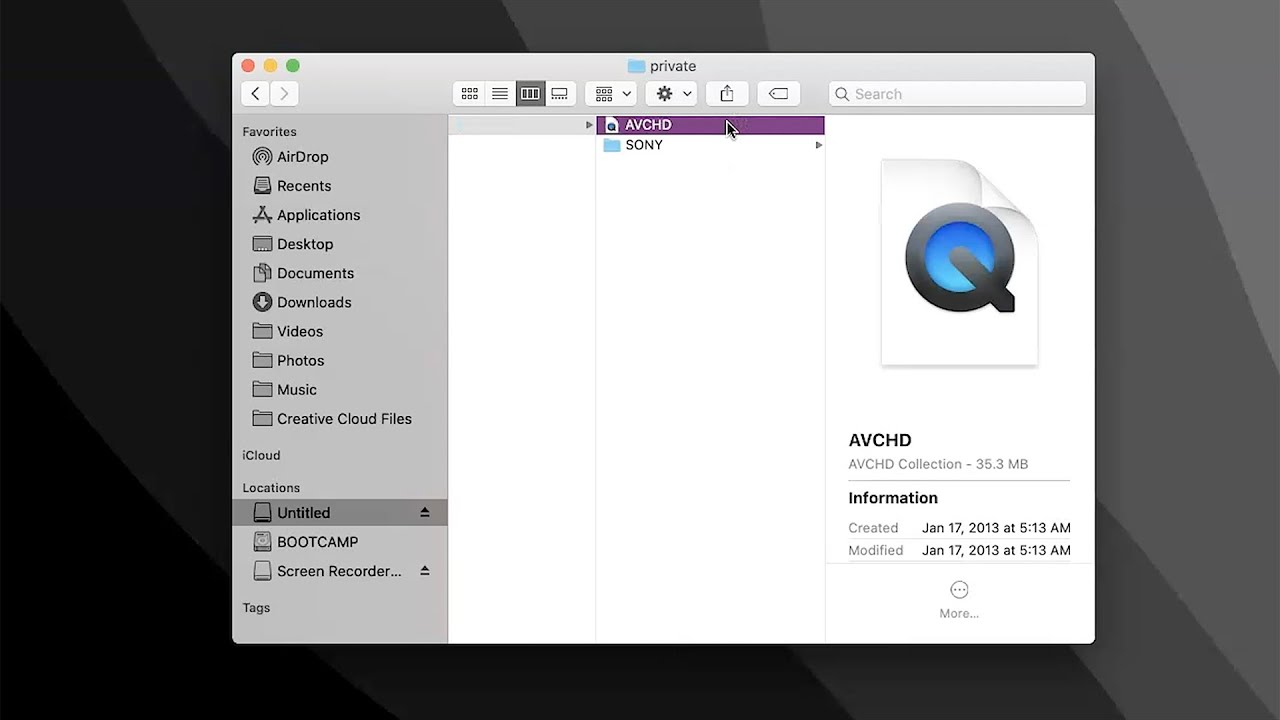Select the AVCHD collection file
The width and height of the screenshot is (1280, 720).
click(x=710, y=125)
